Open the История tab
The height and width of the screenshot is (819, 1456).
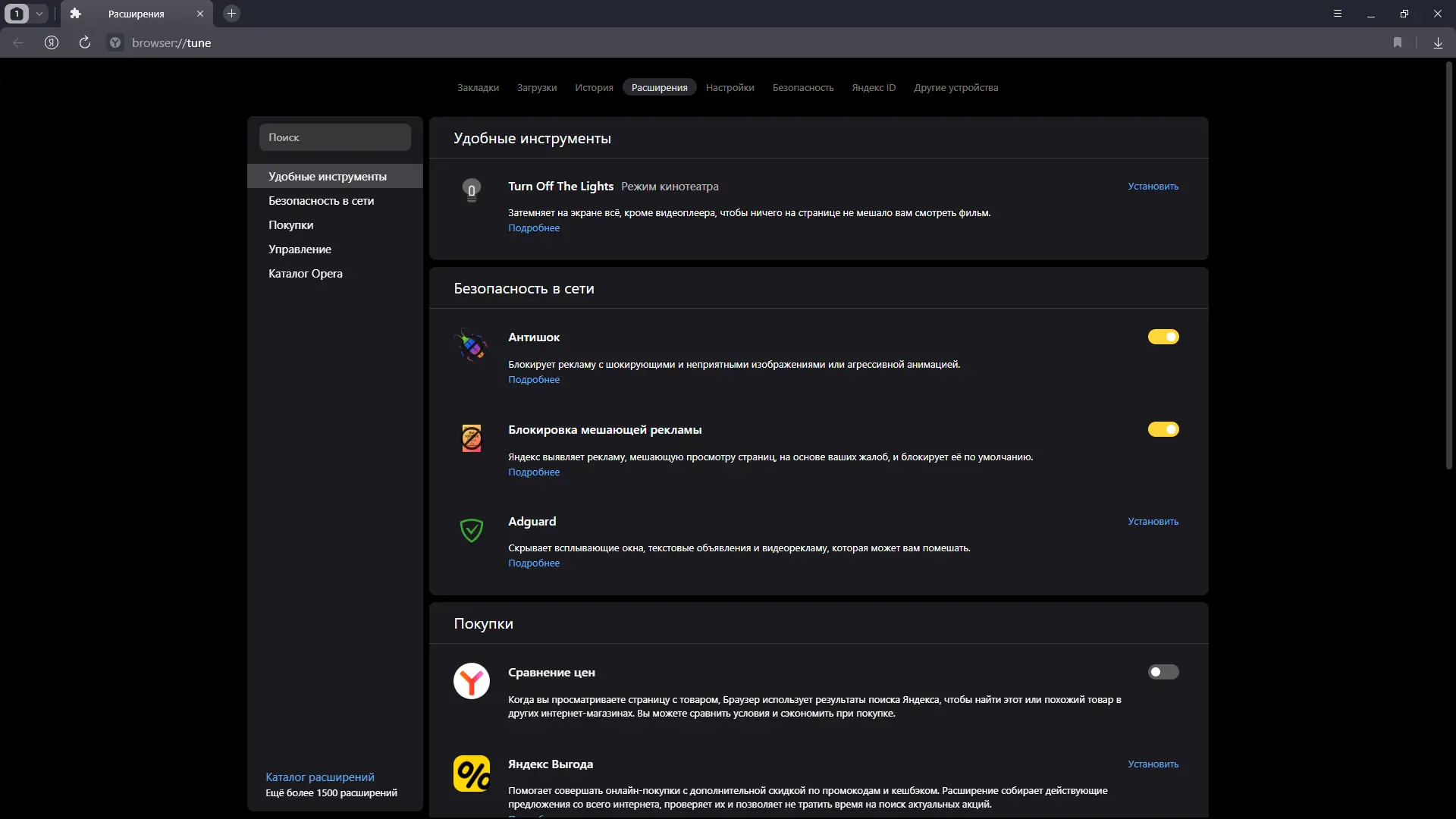tap(594, 87)
